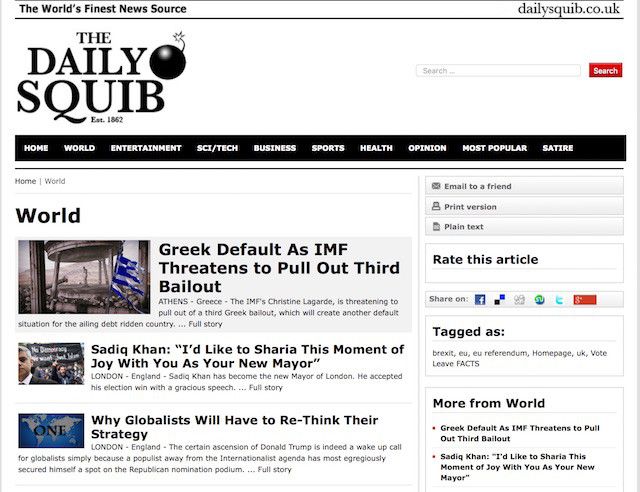Share article on Facebook icon
Viewport: 640px width, 492px height.
coord(480,300)
